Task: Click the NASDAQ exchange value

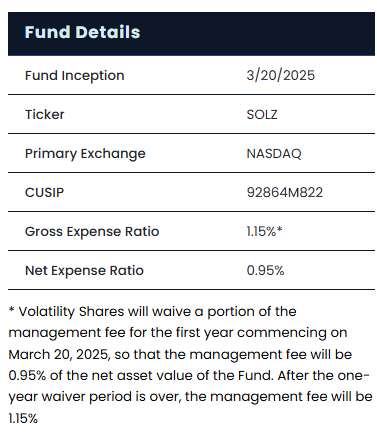Action: click(x=274, y=154)
